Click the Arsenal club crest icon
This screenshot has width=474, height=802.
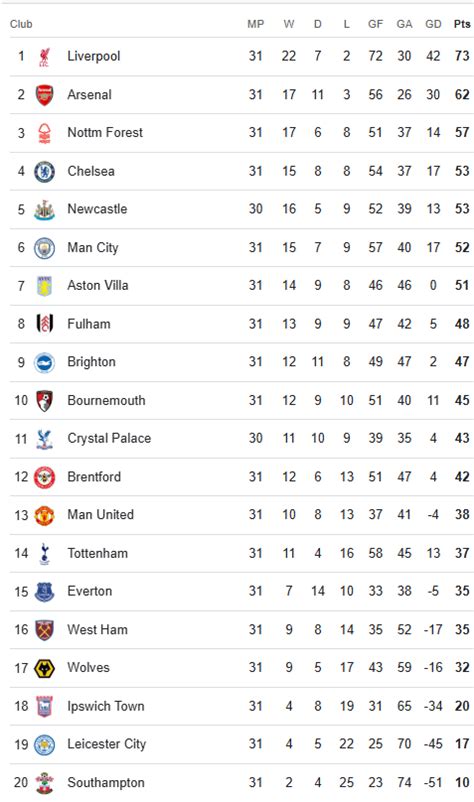[44, 95]
